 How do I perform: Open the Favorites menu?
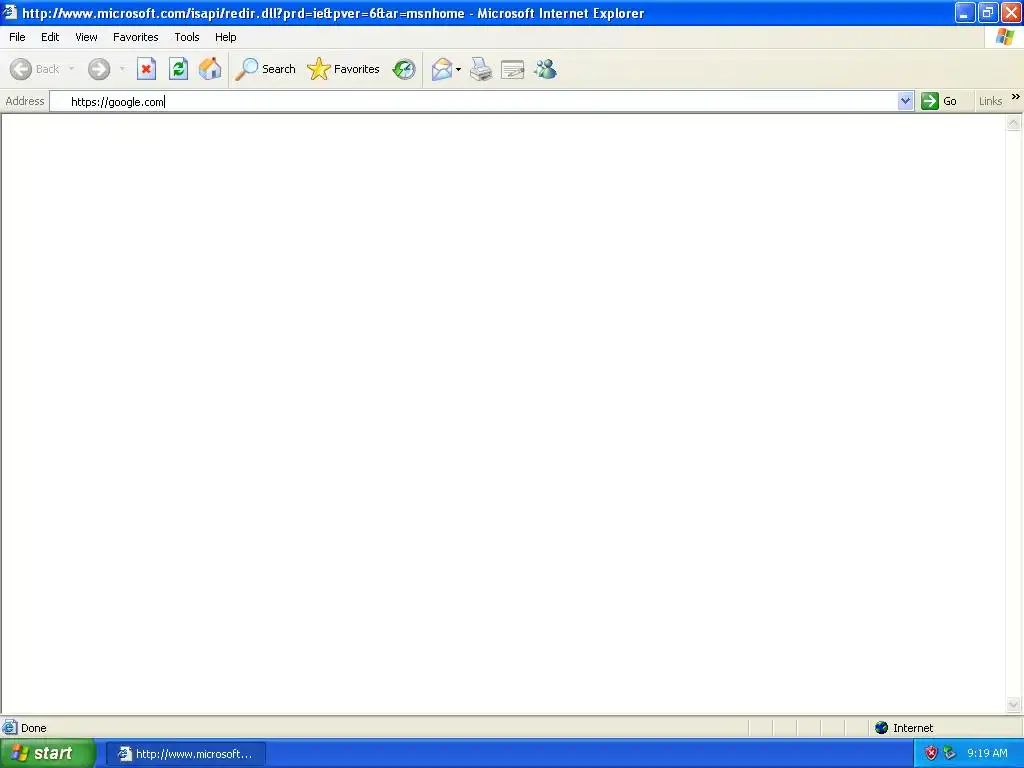[x=136, y=37]
